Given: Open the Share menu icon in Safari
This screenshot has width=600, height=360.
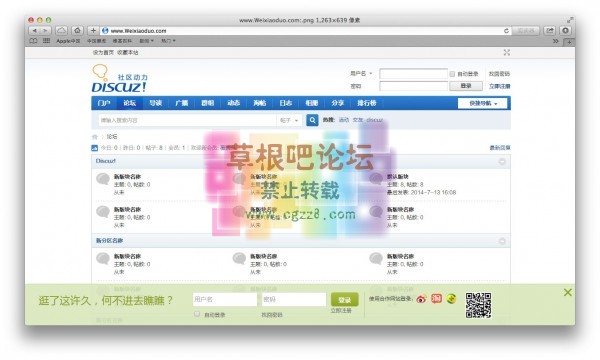Looking at the screenshot, I should (x=550, y=31).
